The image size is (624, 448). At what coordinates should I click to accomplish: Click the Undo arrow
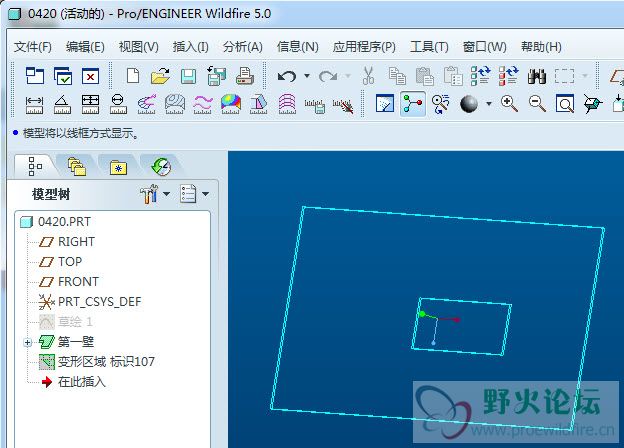[x=287, y=76]
